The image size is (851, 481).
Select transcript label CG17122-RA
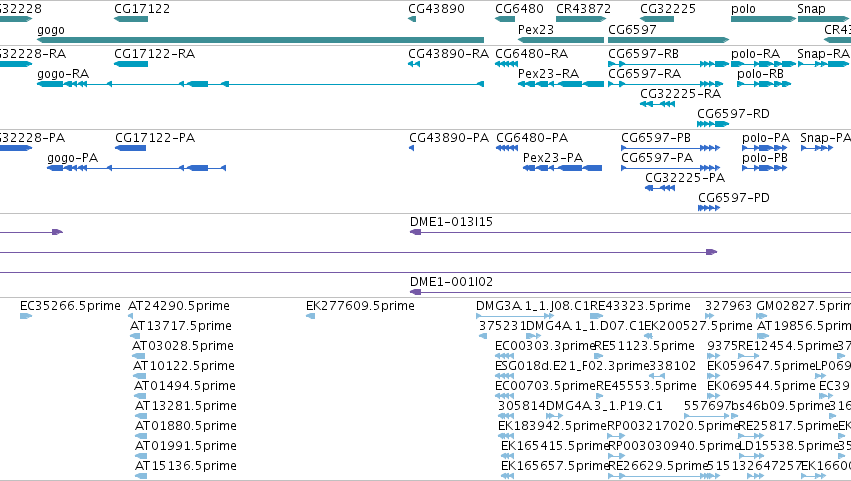[154, 54]
